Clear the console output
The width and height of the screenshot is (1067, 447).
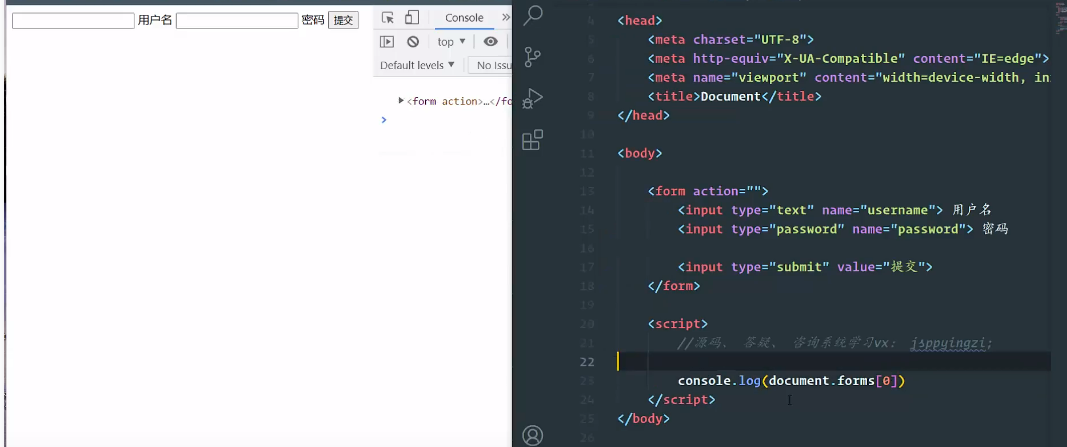tap(412, 42)
